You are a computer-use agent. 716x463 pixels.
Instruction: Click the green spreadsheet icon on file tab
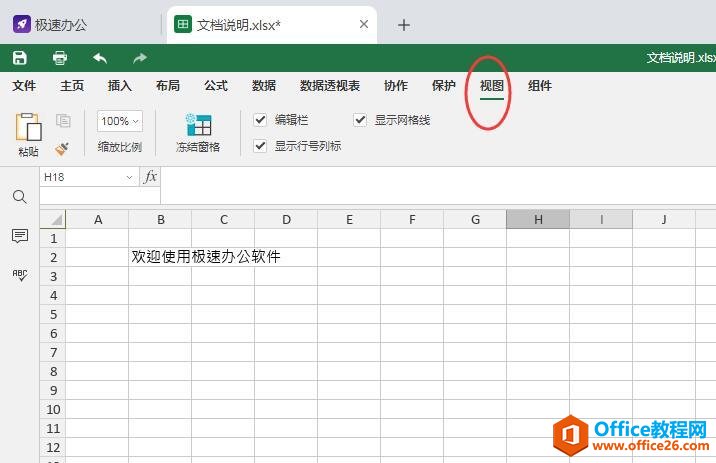(x=183, y=24)
